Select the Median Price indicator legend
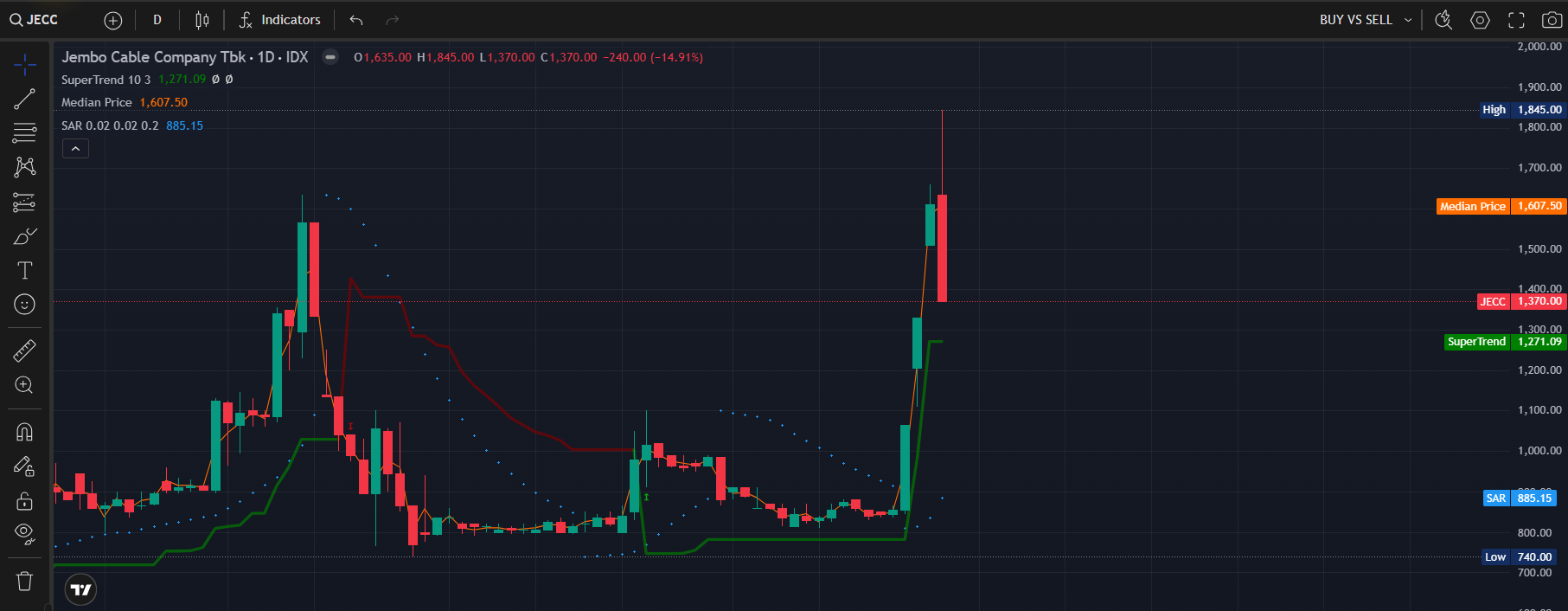 click(96, 102)
